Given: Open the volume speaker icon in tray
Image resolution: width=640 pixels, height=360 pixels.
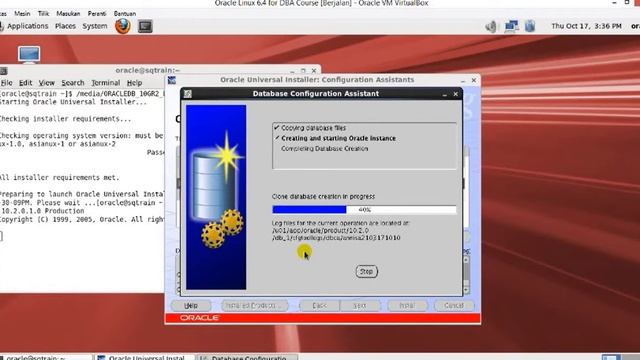Looking at the screenshot, I should (491, 27).
